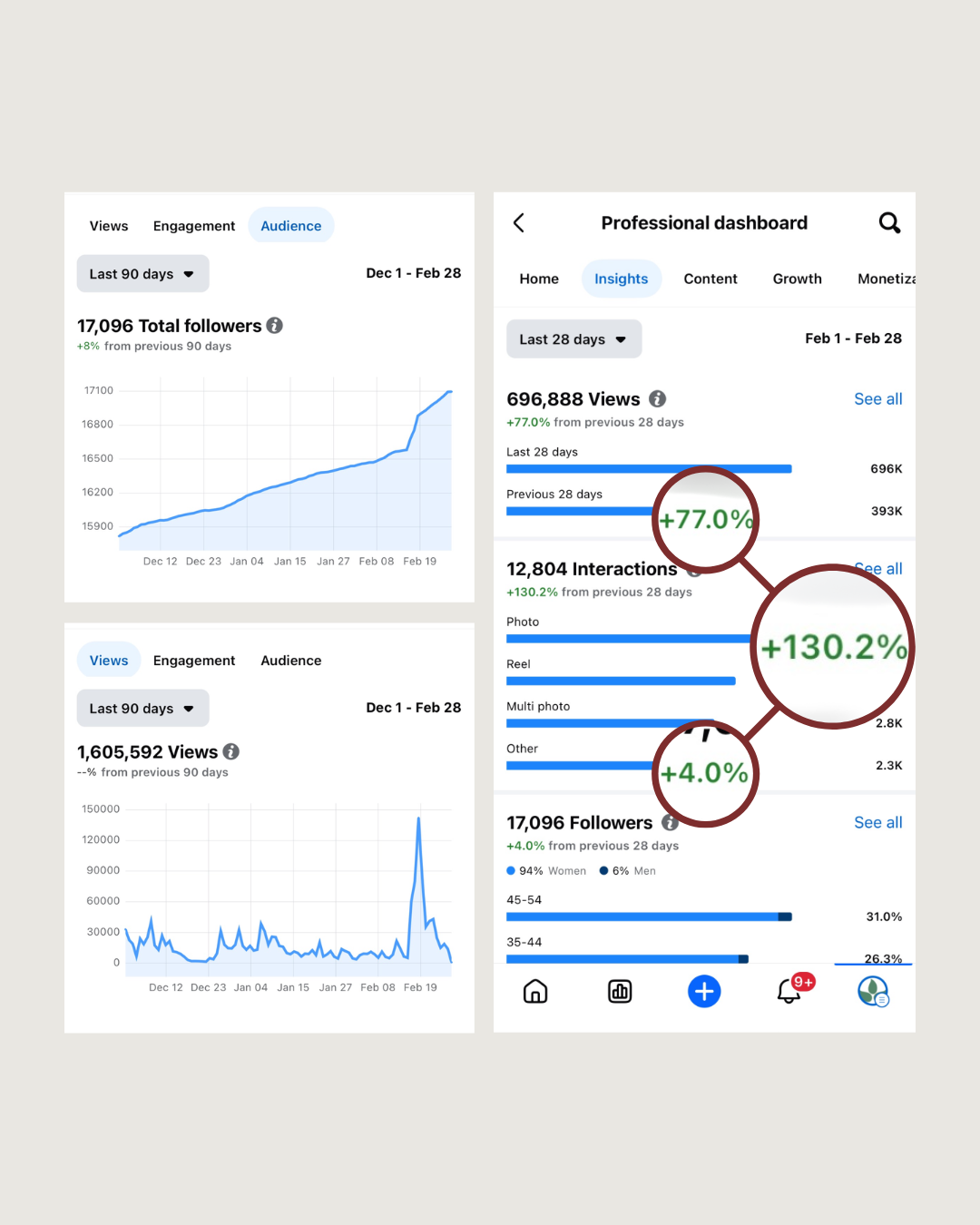The width and height of the screenshot is (980, 1225).
Task: Tap See all next to Interactions
Action: [877, 569]
